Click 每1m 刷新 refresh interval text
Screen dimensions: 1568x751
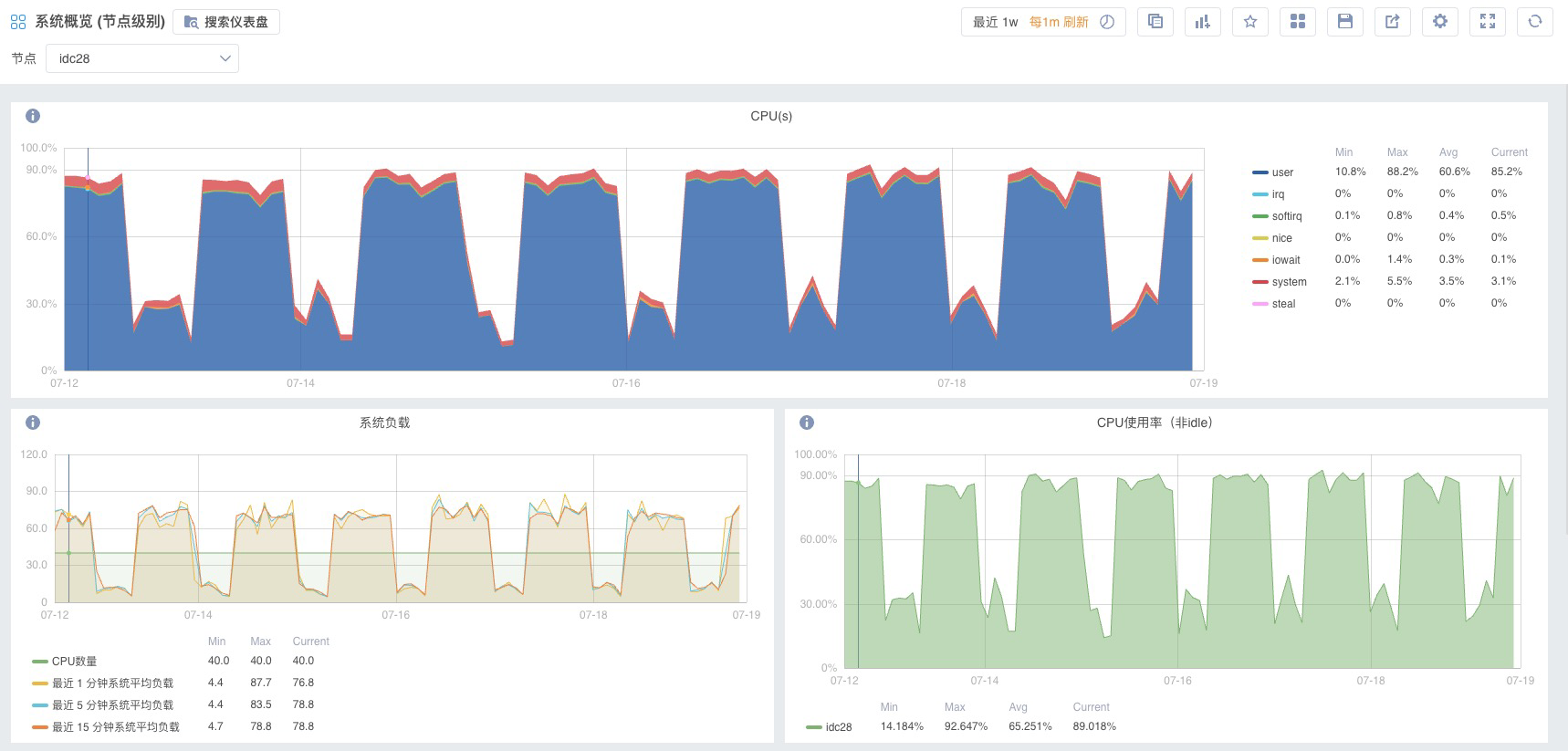coord(1059,22)
